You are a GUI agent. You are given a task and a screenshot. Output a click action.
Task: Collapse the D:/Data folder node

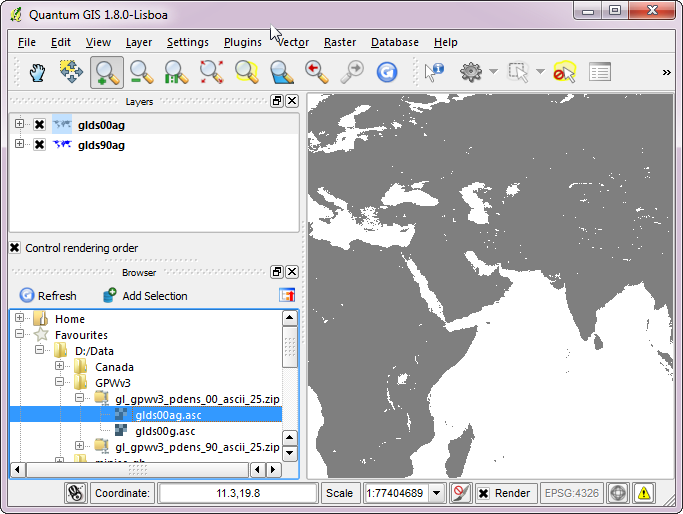point(39,349)
